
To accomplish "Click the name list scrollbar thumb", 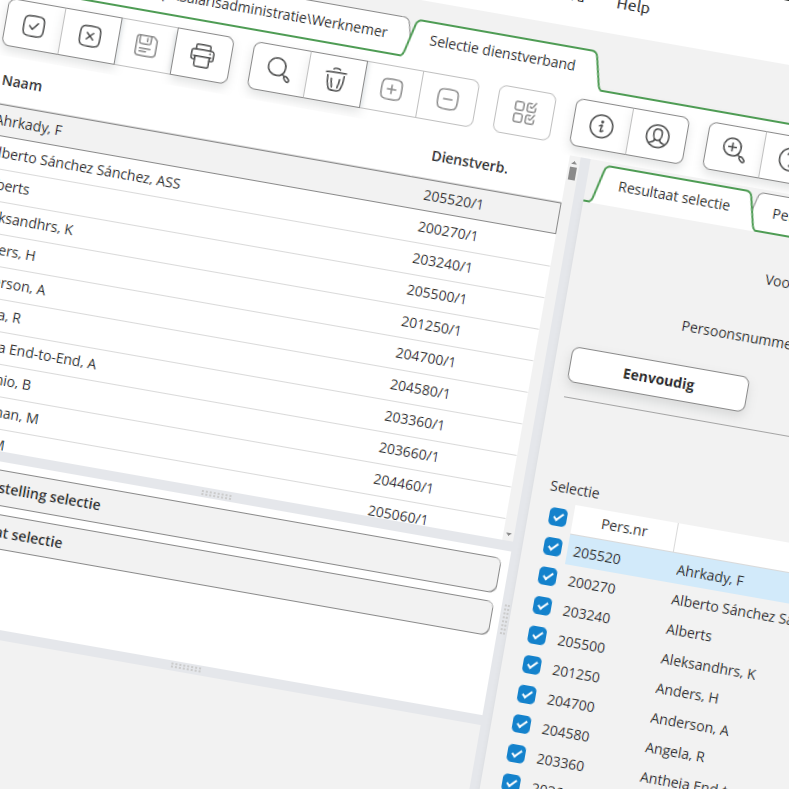I will point(572,173).
